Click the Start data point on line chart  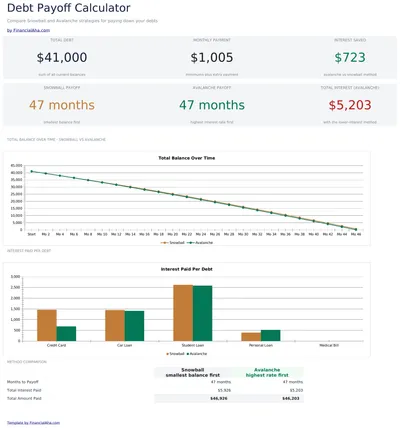tap(32, 171)
